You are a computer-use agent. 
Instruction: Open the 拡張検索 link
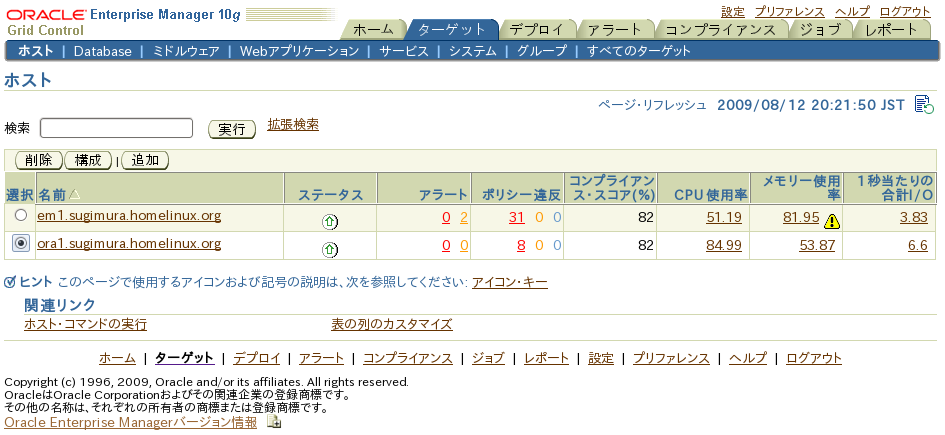click(293, 125)
